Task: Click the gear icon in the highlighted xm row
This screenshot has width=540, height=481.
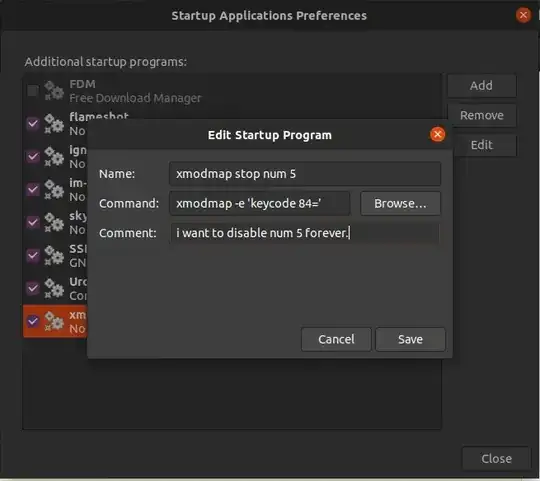Action: tap(54, 321)
